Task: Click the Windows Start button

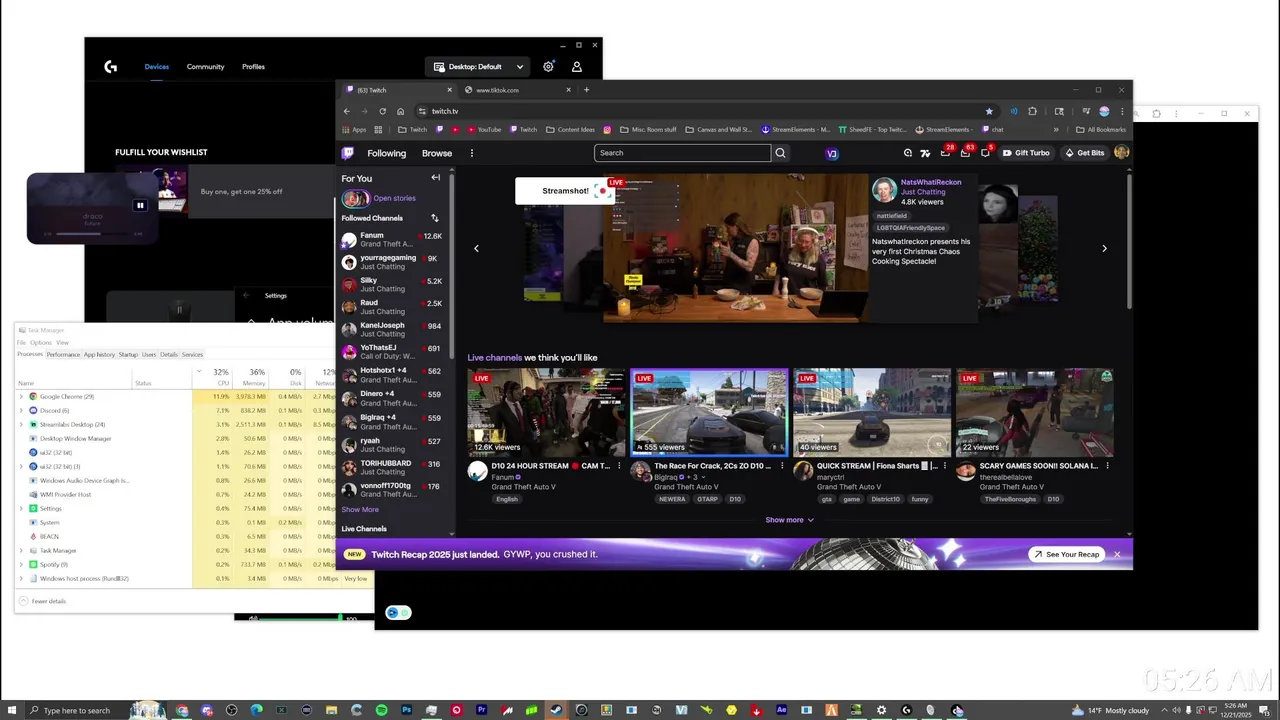Action: [x=11, y=710]
